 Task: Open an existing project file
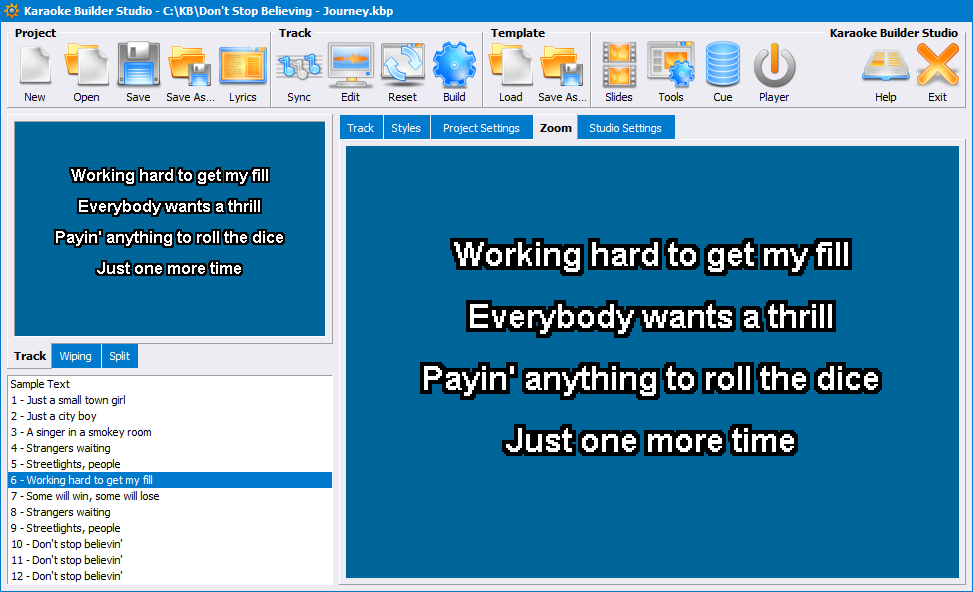point(86,73)
